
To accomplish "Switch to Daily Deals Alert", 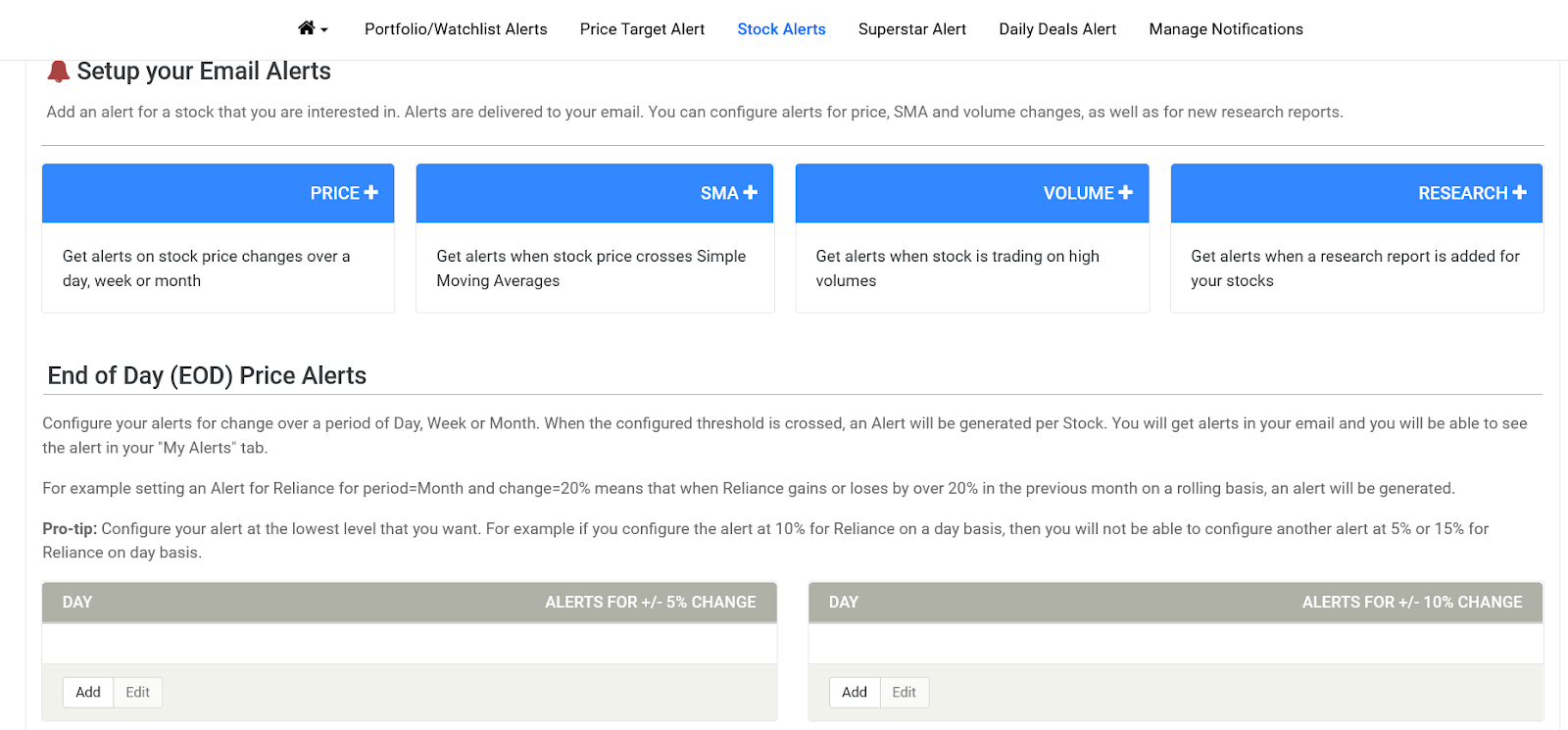I will click(1057, 29).
